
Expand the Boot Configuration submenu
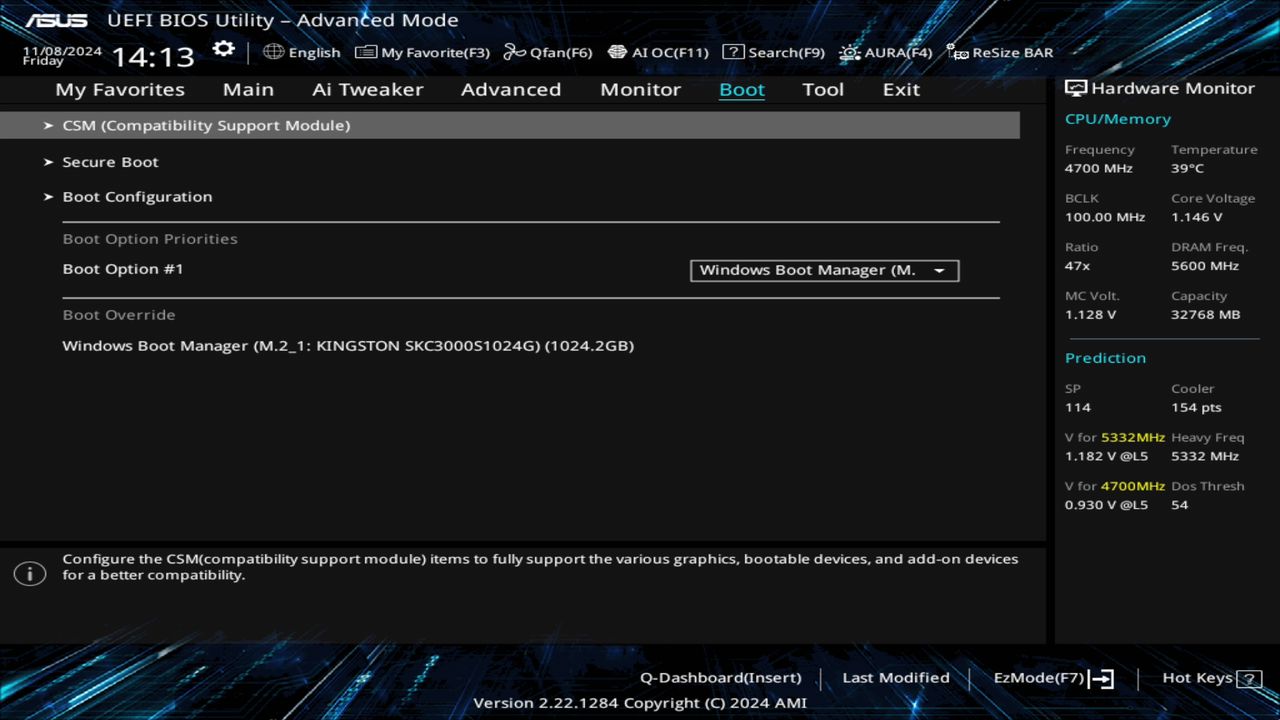pyautogui.click(x=137, y=197)
